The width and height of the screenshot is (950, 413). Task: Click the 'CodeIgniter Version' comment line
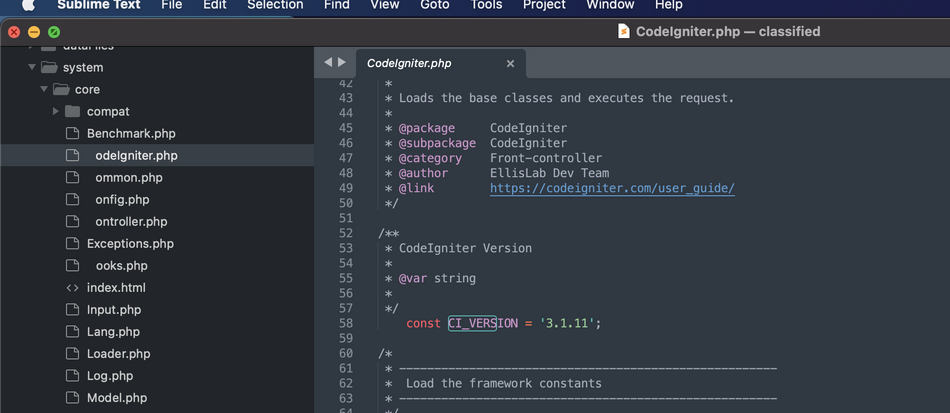point(465,248)
